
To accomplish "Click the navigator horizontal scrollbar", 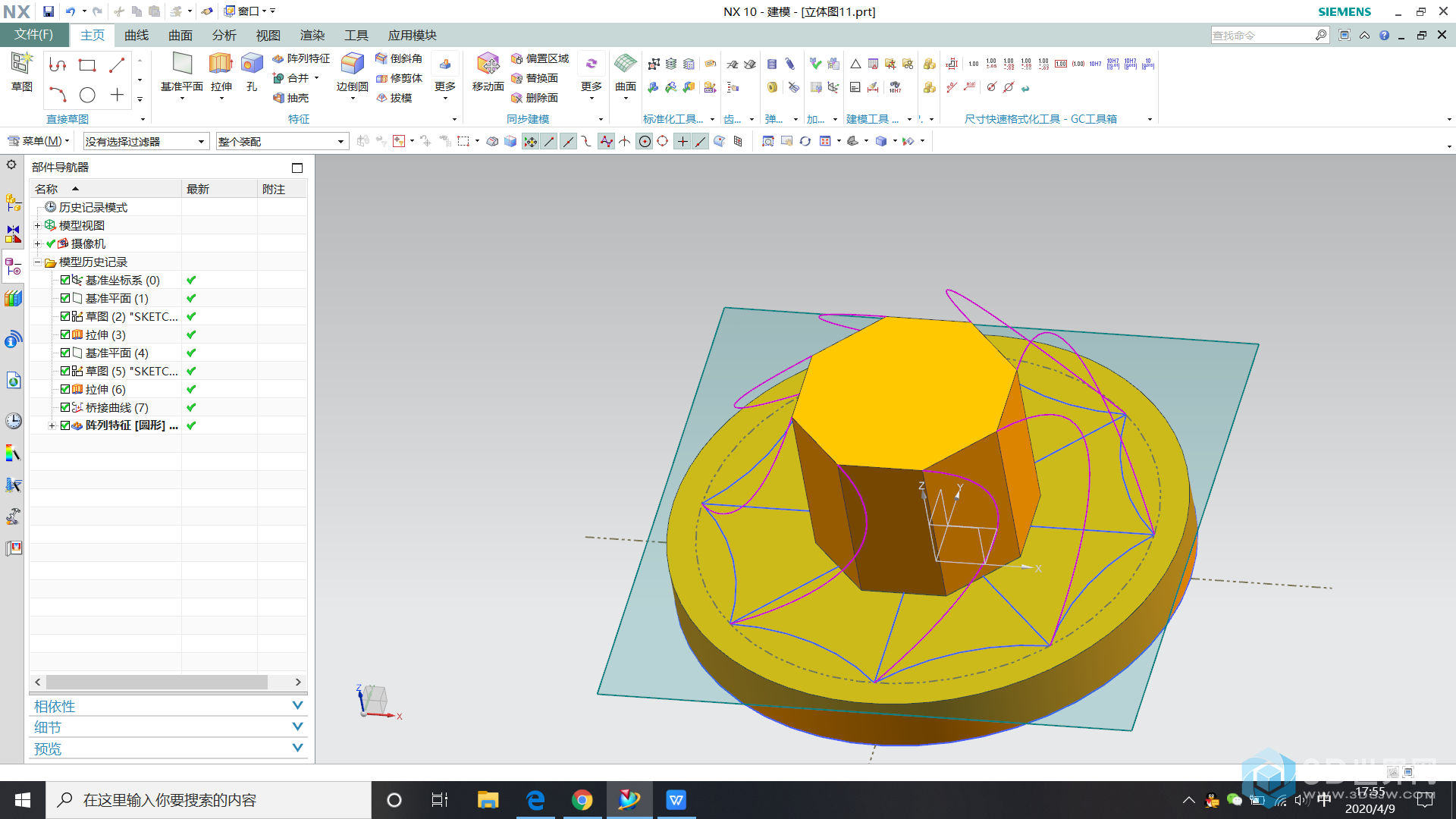I will click(157, 682).
